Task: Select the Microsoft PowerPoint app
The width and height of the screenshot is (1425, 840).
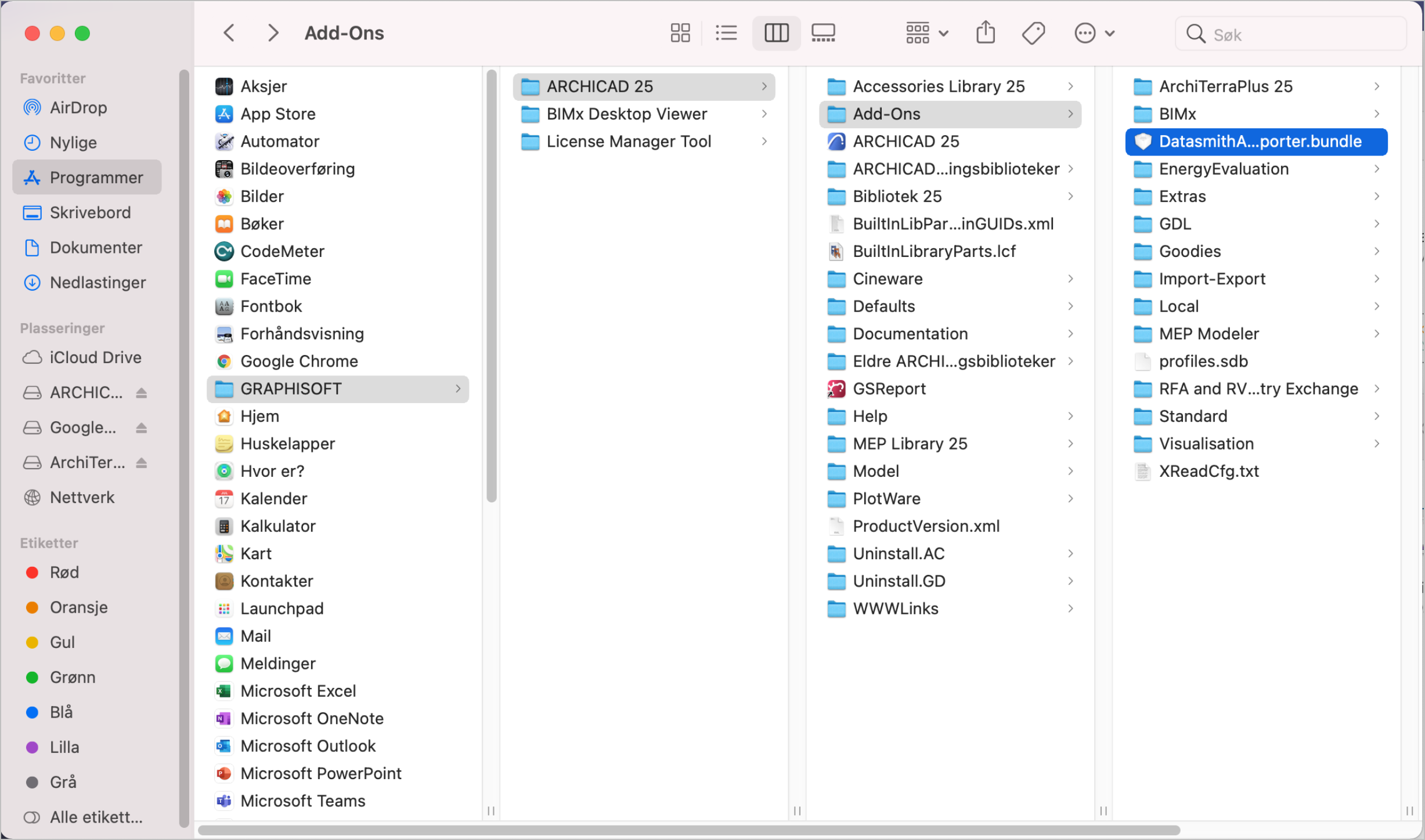Action: tap(338, 773)
